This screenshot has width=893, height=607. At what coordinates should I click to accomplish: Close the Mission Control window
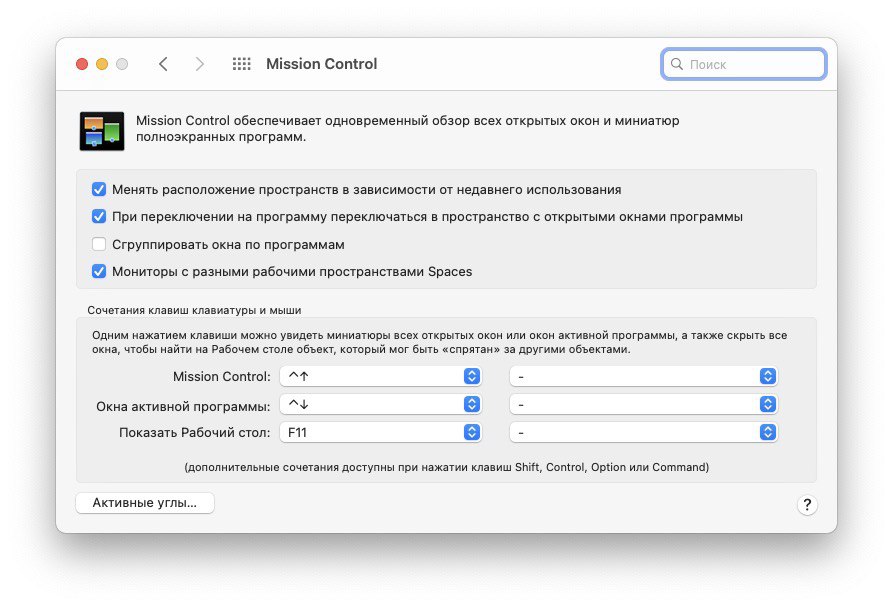pos(82,64)
